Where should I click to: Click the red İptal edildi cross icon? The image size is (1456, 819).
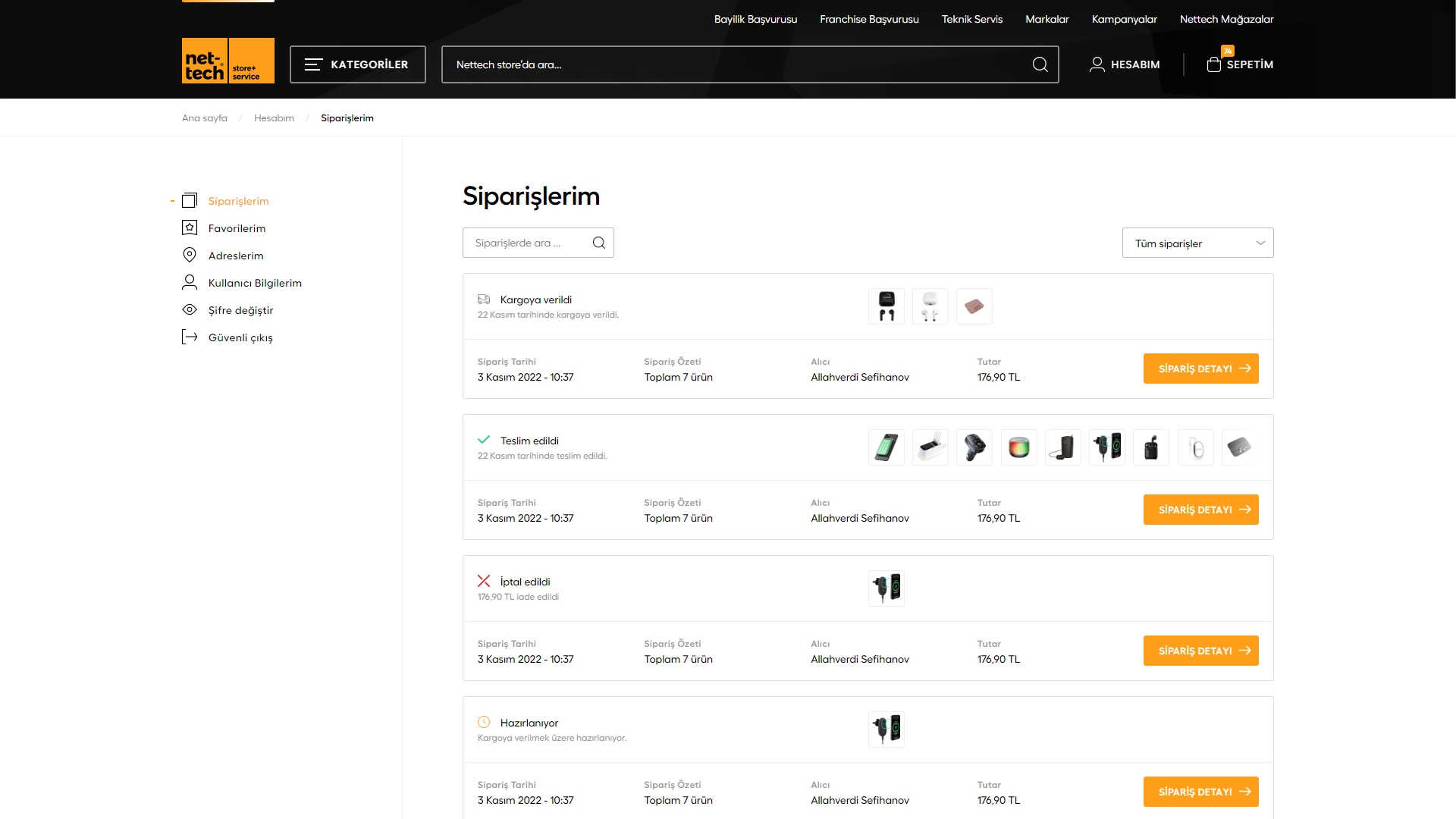coord(484,581)
